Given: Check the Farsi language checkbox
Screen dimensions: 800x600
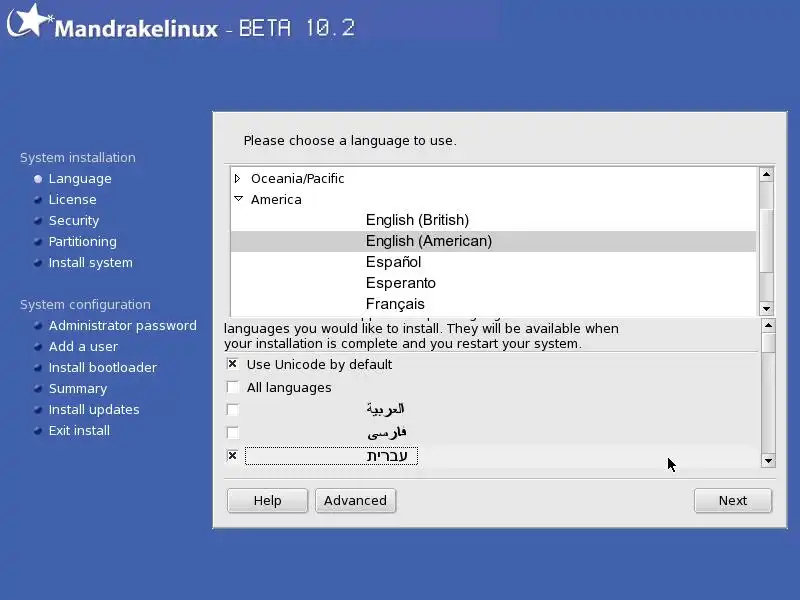Looking at the screenshot, I should pyautogui.click(x=233, y=433).
